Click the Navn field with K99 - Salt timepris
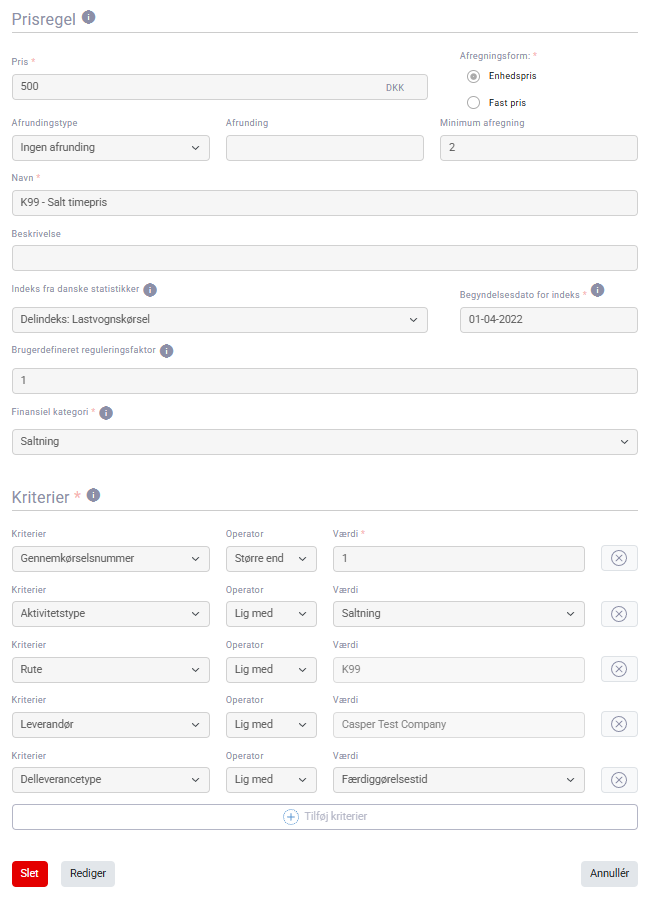 pos(325,203)
